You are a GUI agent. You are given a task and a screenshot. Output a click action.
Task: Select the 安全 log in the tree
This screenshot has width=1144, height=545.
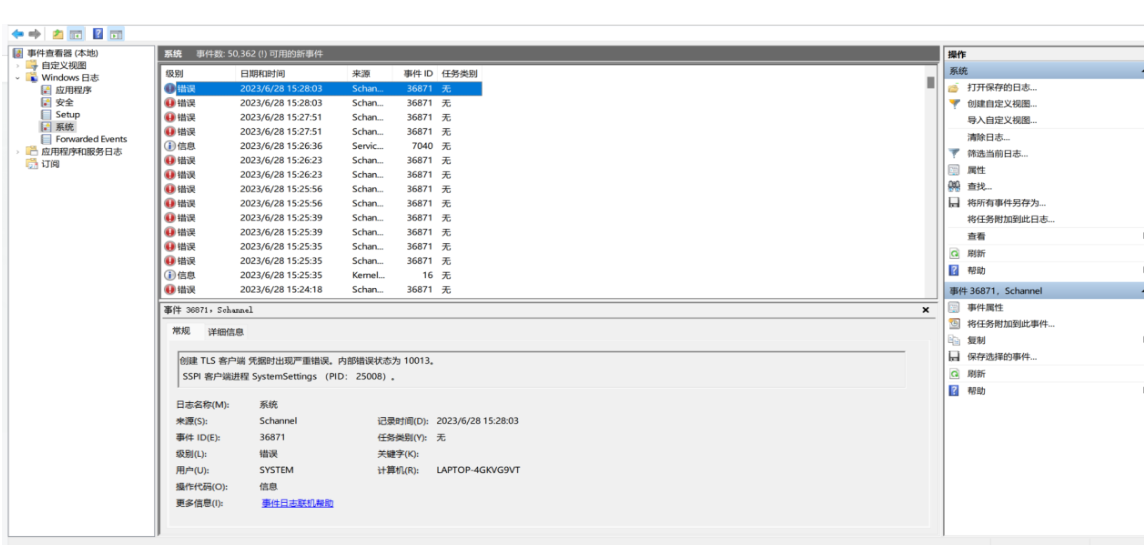point(64,102)
